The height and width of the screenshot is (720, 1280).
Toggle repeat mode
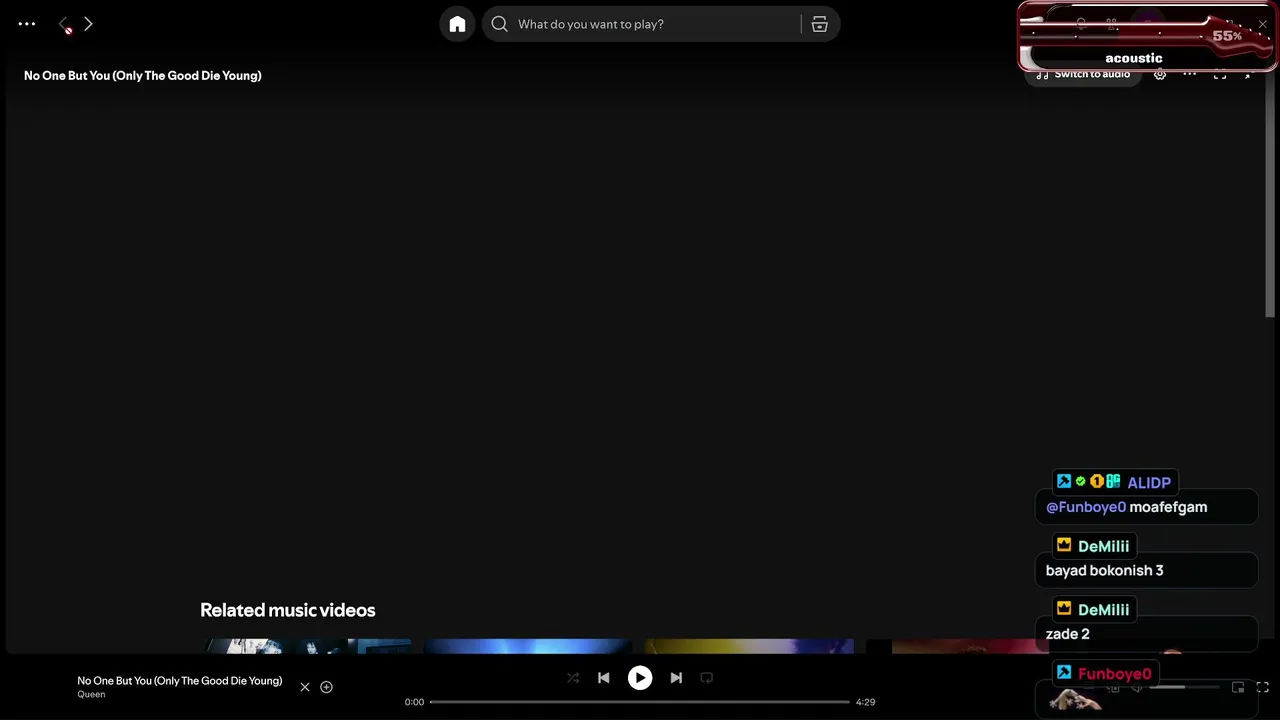(707, 678)
